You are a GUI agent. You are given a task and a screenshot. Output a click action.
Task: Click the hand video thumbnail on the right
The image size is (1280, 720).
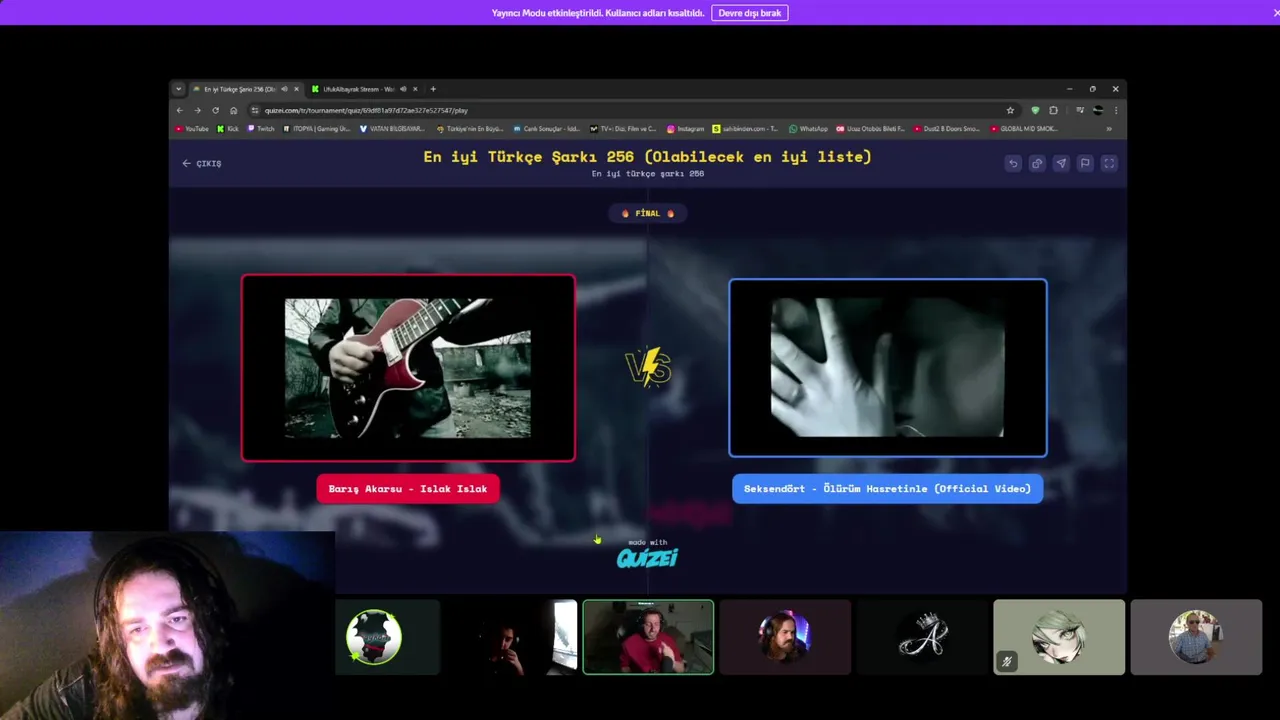888,368
